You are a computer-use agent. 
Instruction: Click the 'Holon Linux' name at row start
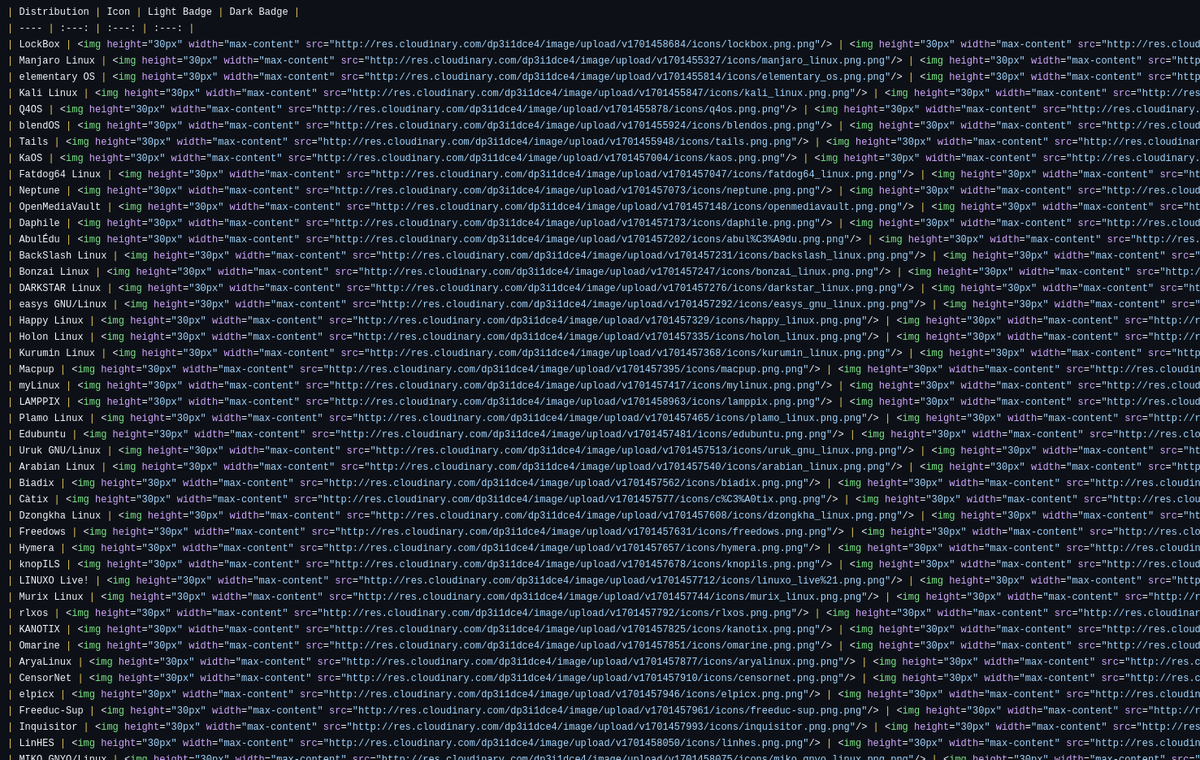51,337
